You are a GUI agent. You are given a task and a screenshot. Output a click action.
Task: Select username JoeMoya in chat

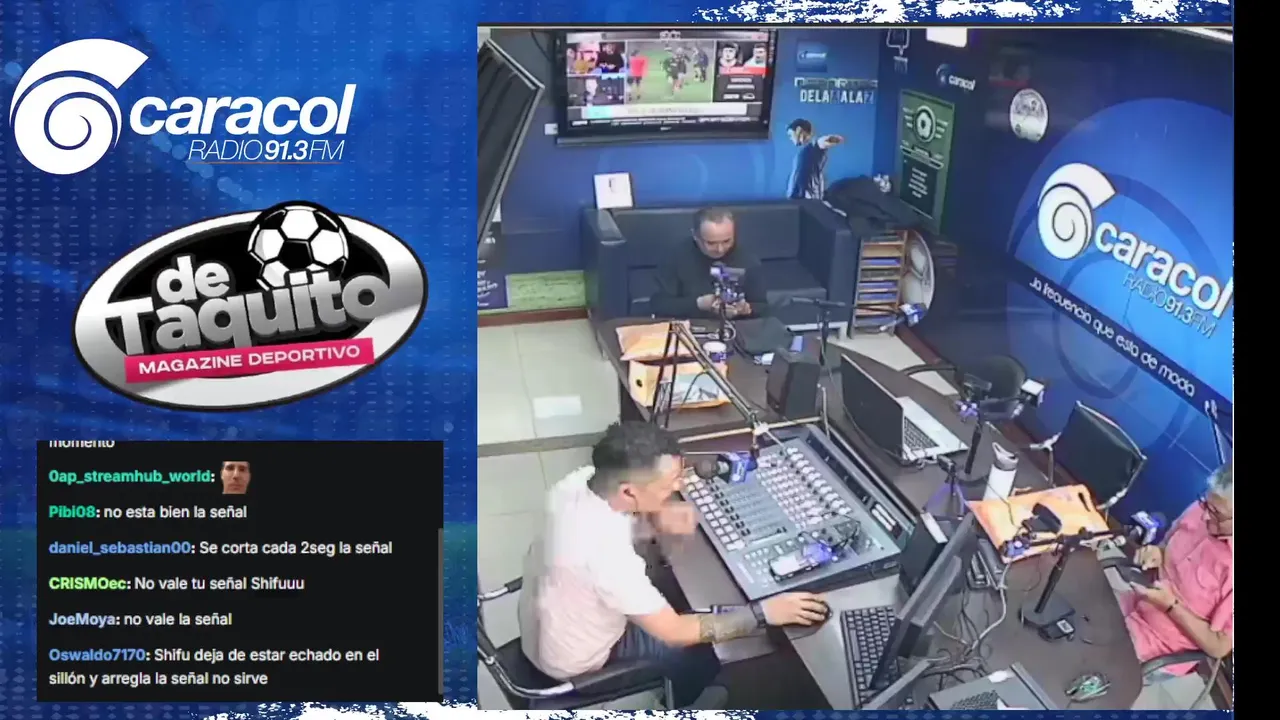pyautogui.click(x=82, y=619)
